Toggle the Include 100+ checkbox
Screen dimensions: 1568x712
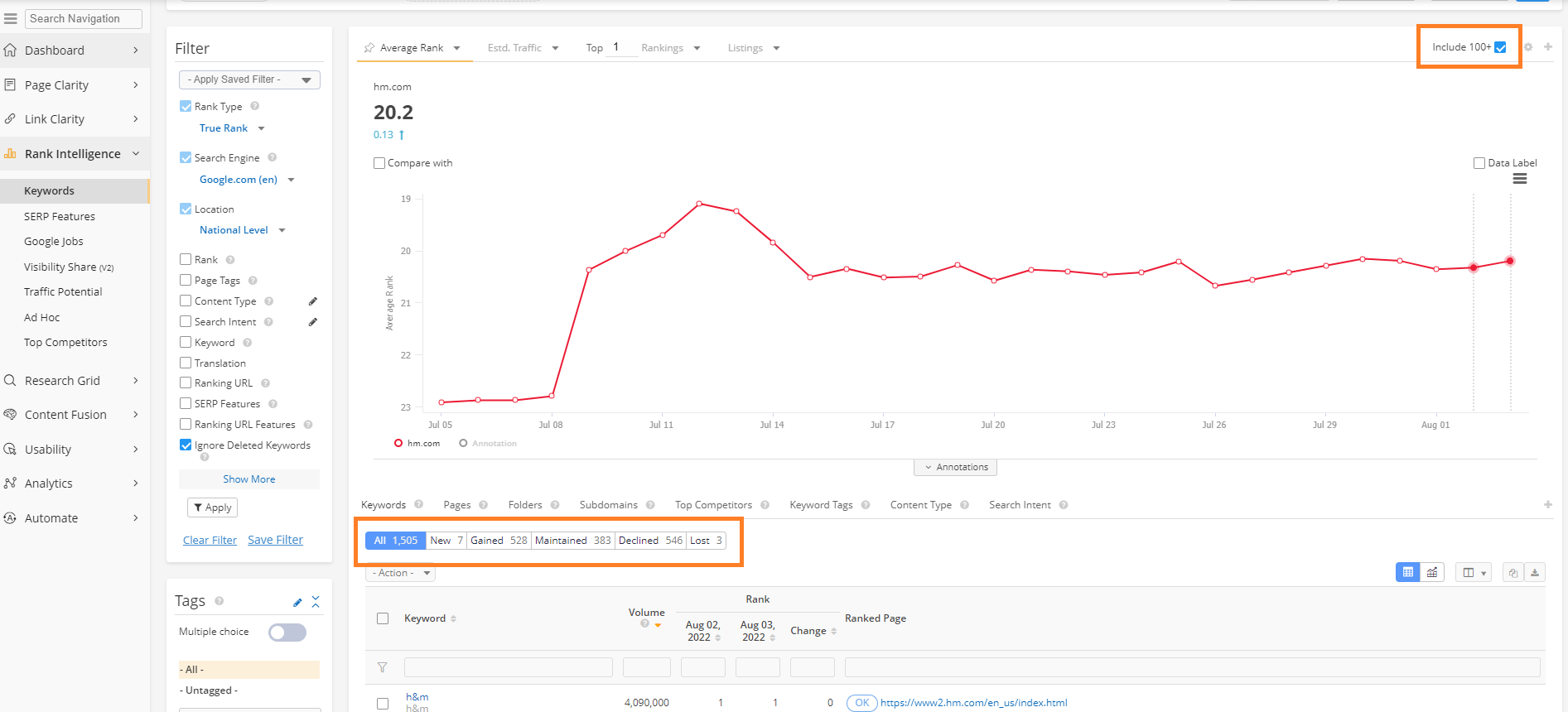[x=1500, y=47]
